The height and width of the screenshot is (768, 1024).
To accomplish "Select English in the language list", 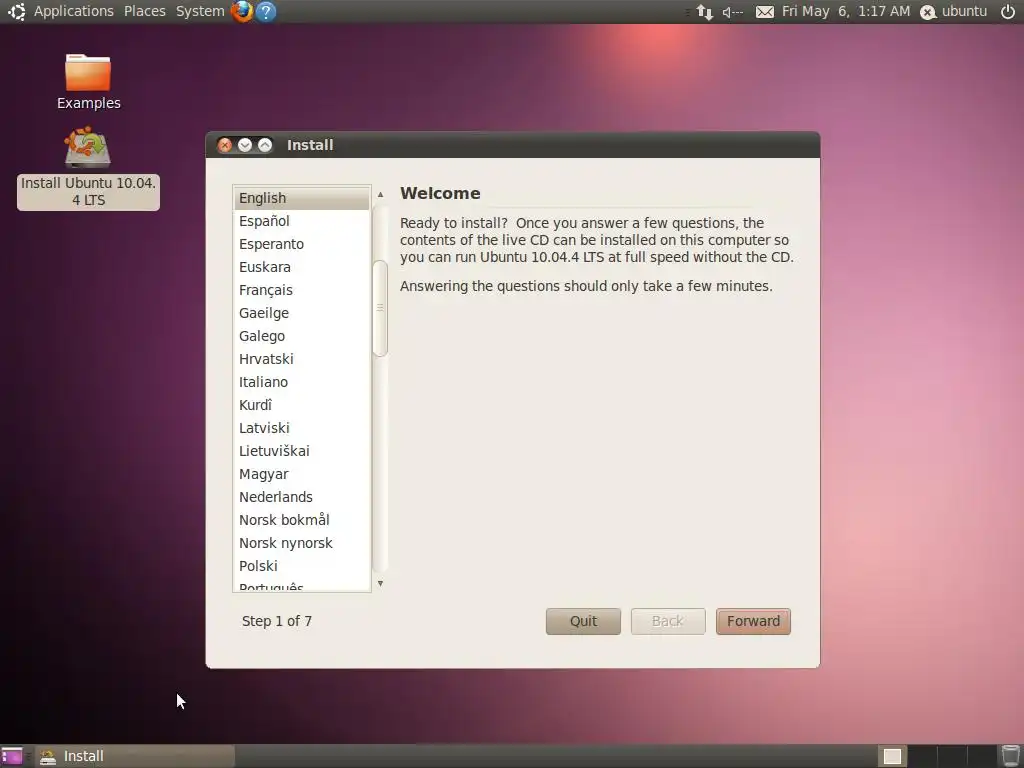I will (302, 198).
